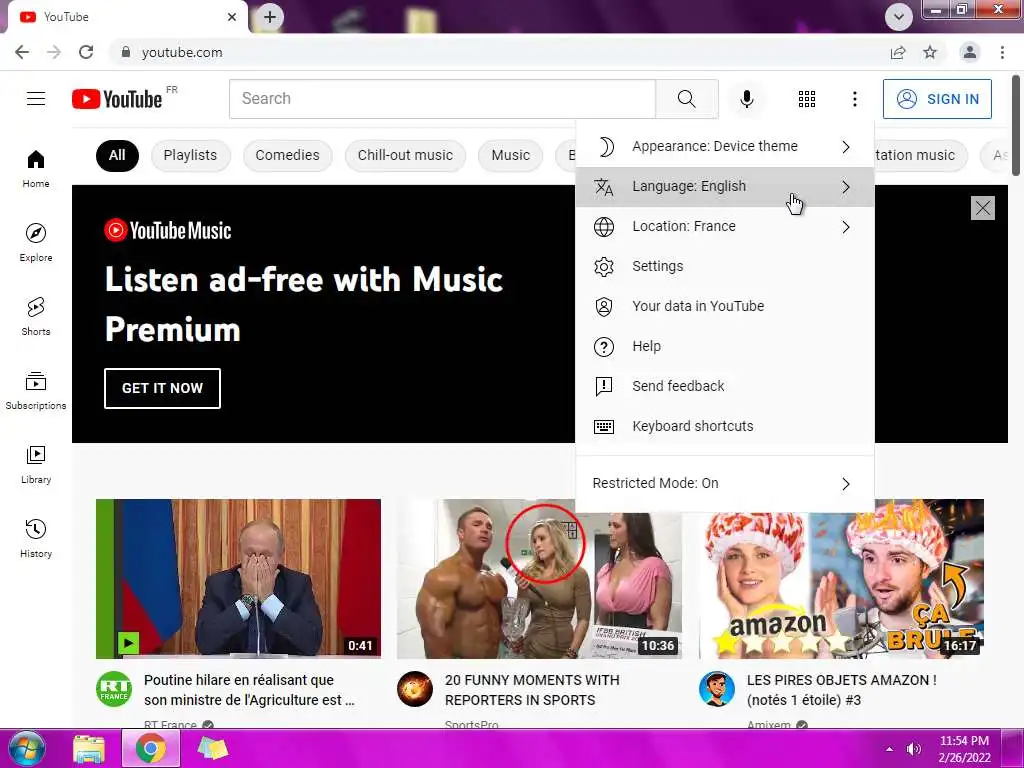1024x768 pixels.
Task: Open Location: France submenu
Action: 725,227
